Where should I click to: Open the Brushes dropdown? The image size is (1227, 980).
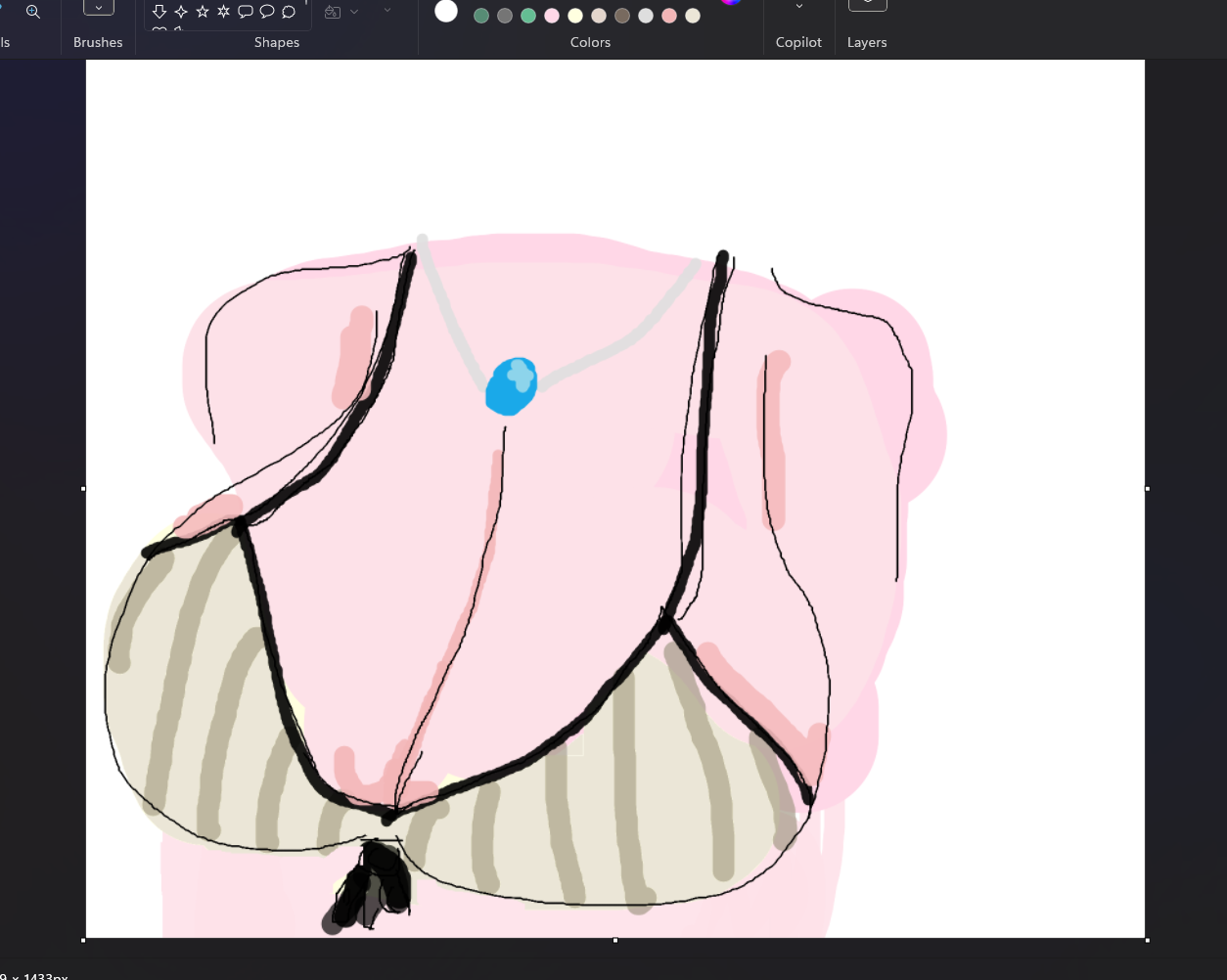coord(98,7)
